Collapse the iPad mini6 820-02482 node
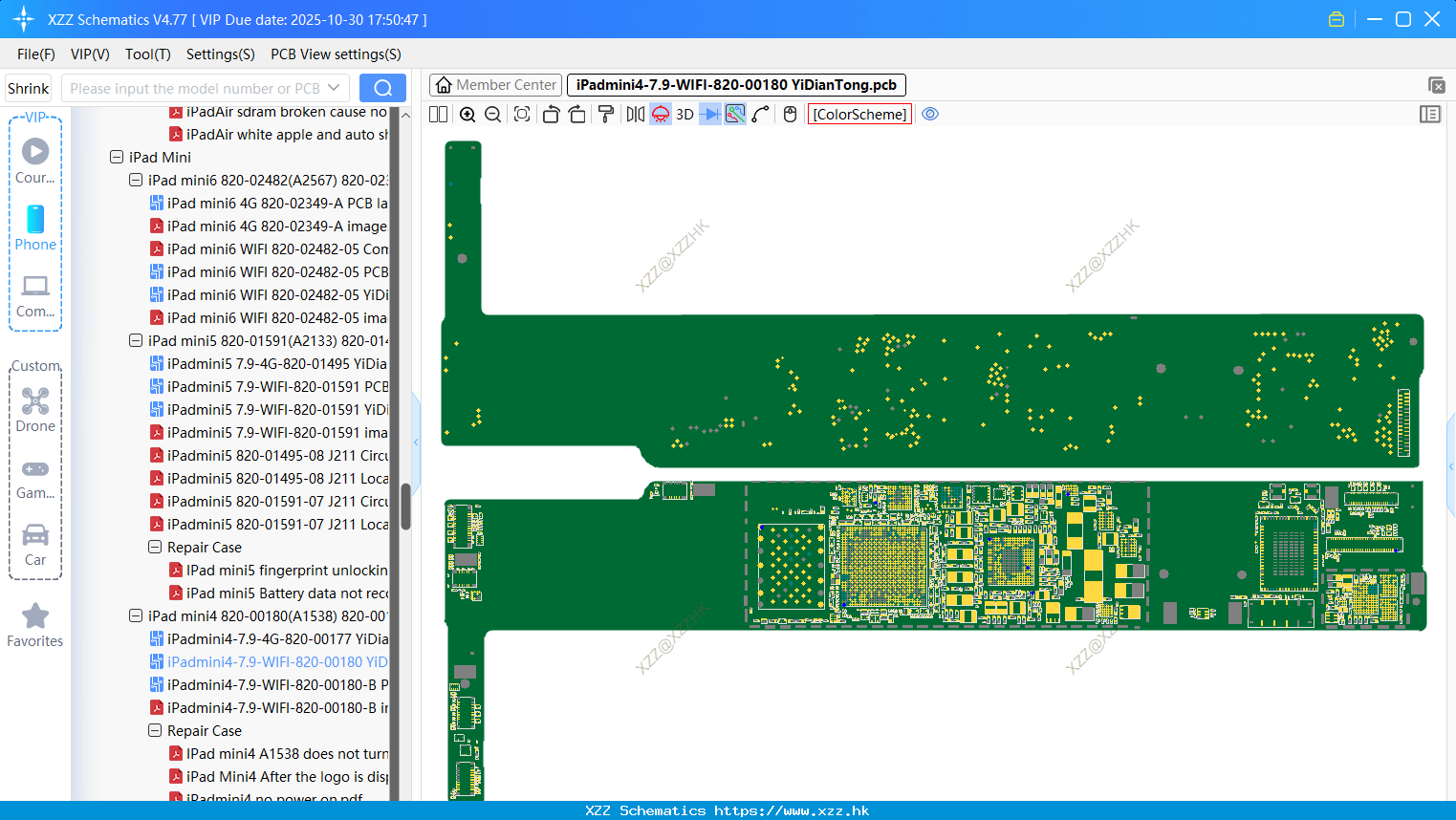1456x820 pixels. [x=136, y=180]
